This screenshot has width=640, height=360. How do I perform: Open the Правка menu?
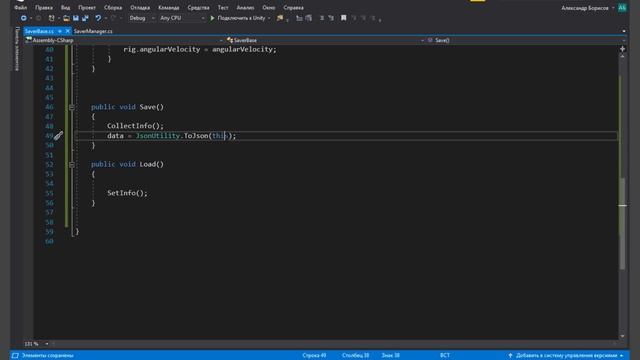point(44,8)
